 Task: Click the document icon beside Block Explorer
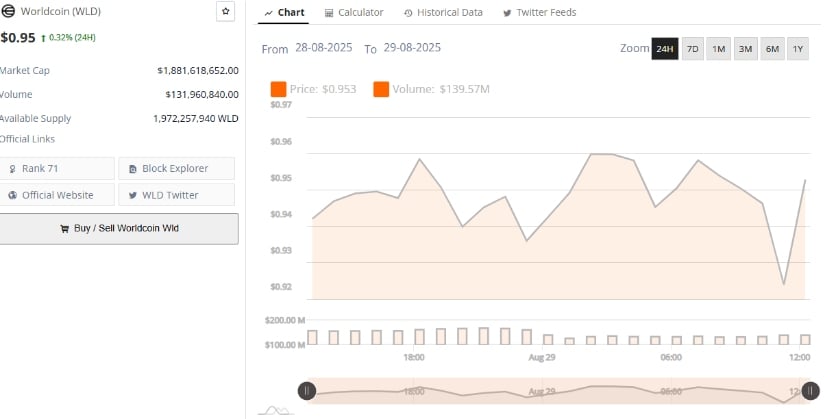click(133, 169)
